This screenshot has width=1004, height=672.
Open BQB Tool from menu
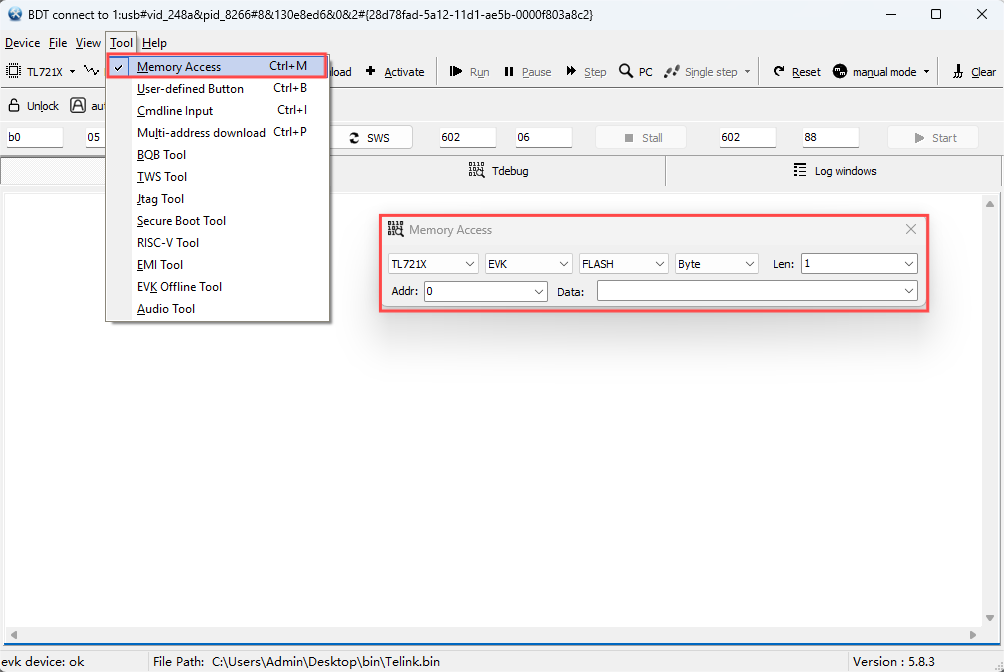(x=218, y=154)
